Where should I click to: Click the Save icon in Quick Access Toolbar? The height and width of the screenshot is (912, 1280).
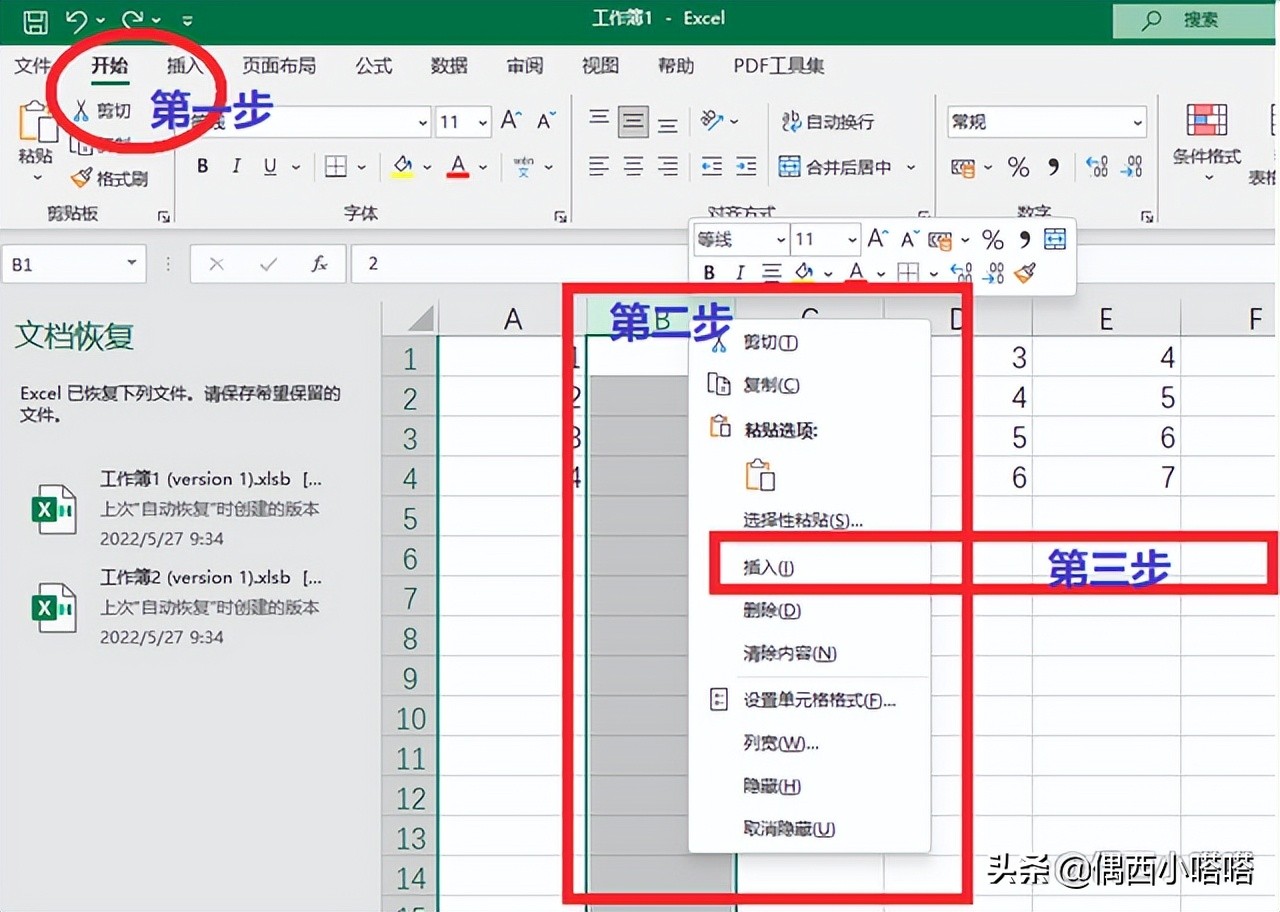tap(37, 19)
